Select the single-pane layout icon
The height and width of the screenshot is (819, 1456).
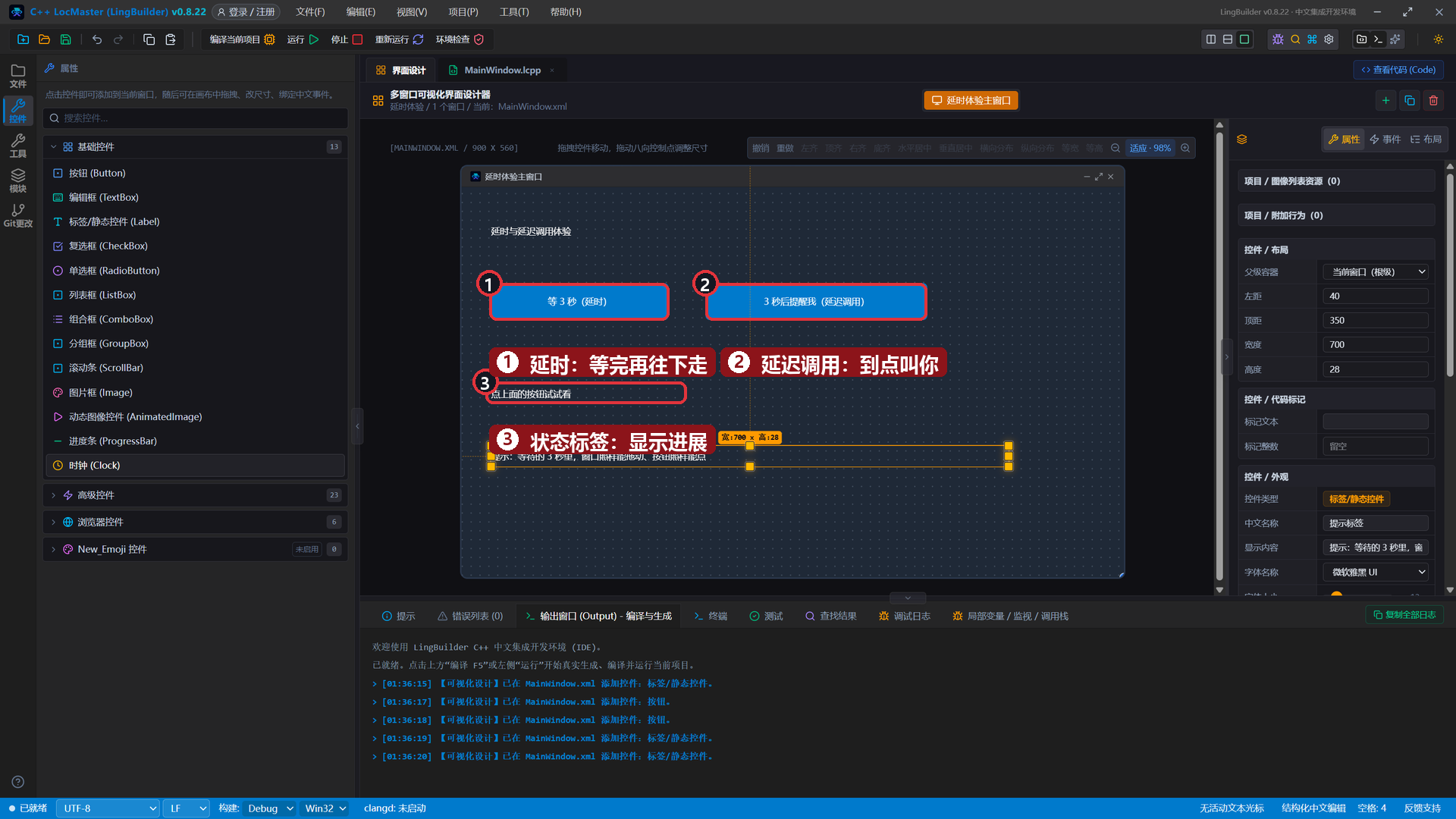[1244, 39]
